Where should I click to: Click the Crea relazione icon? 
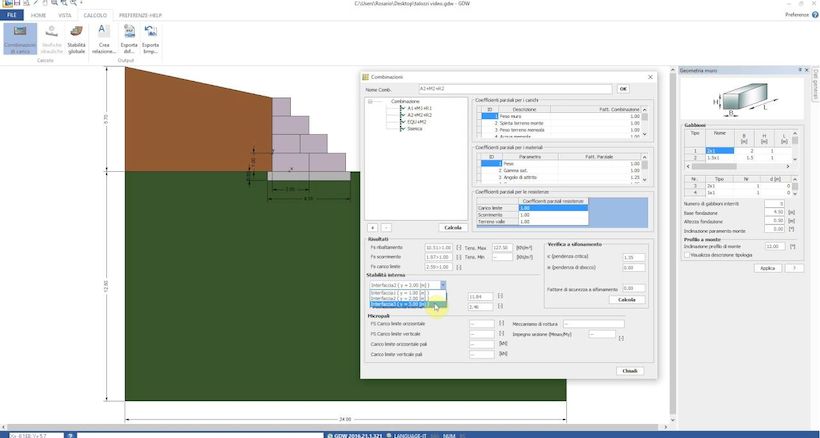[x=104, y=39]
